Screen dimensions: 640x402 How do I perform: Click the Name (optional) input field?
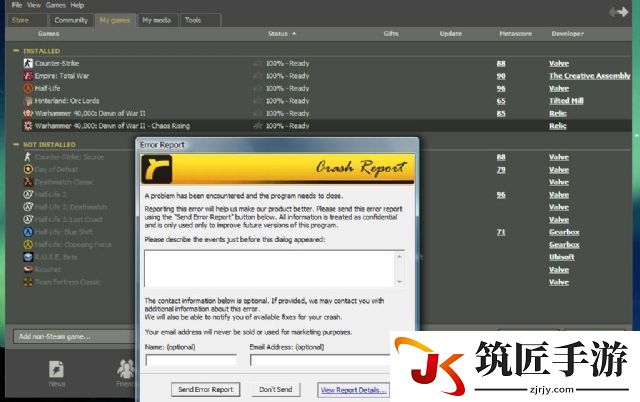(x=191, y=360)
